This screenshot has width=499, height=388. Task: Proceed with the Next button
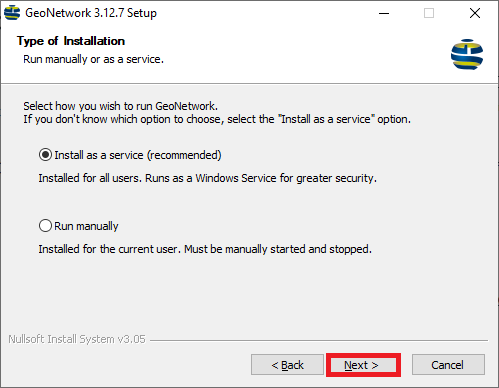(x=363, y=365)
